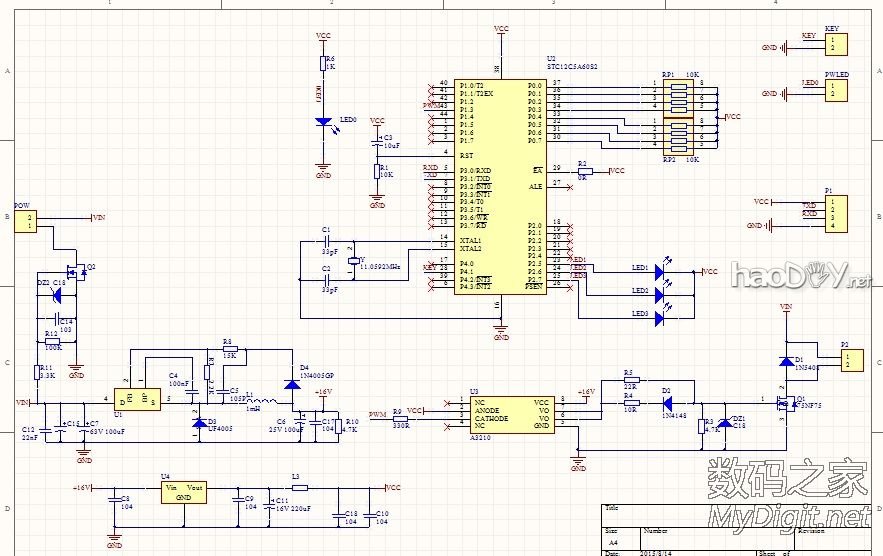Viewport: 883px width, 556px height.
Task: Click the U4 voltage regulator block
Action: coord(184,491)
